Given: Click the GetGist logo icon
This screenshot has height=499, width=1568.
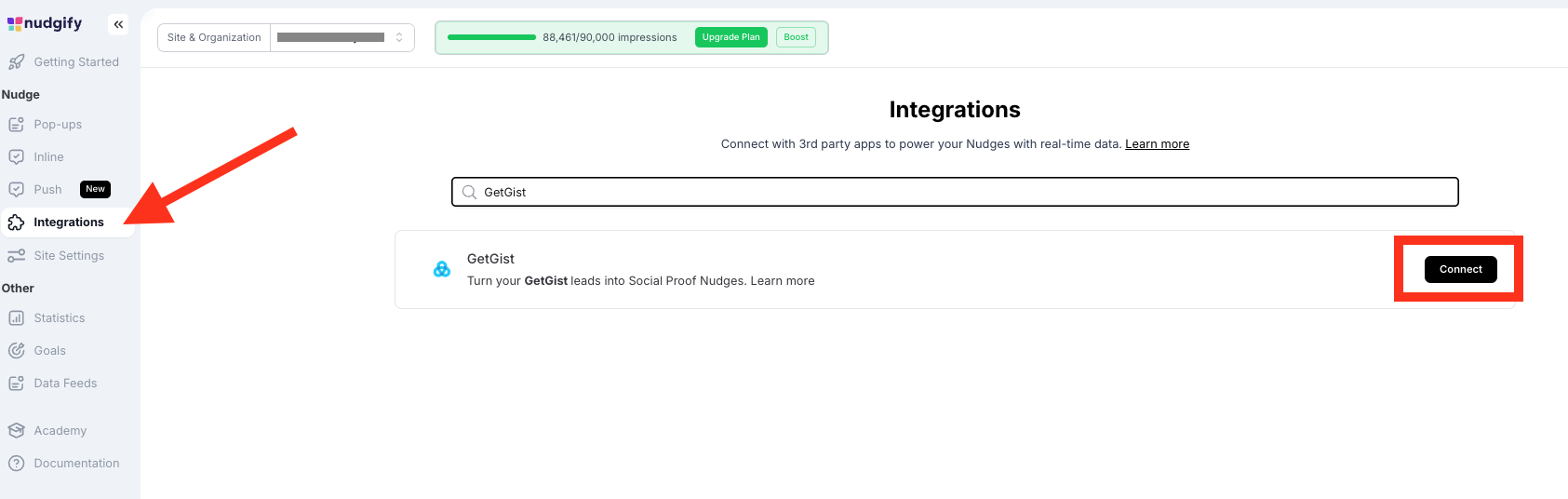Looking at the screenshot, I should [x=442, y=269].
